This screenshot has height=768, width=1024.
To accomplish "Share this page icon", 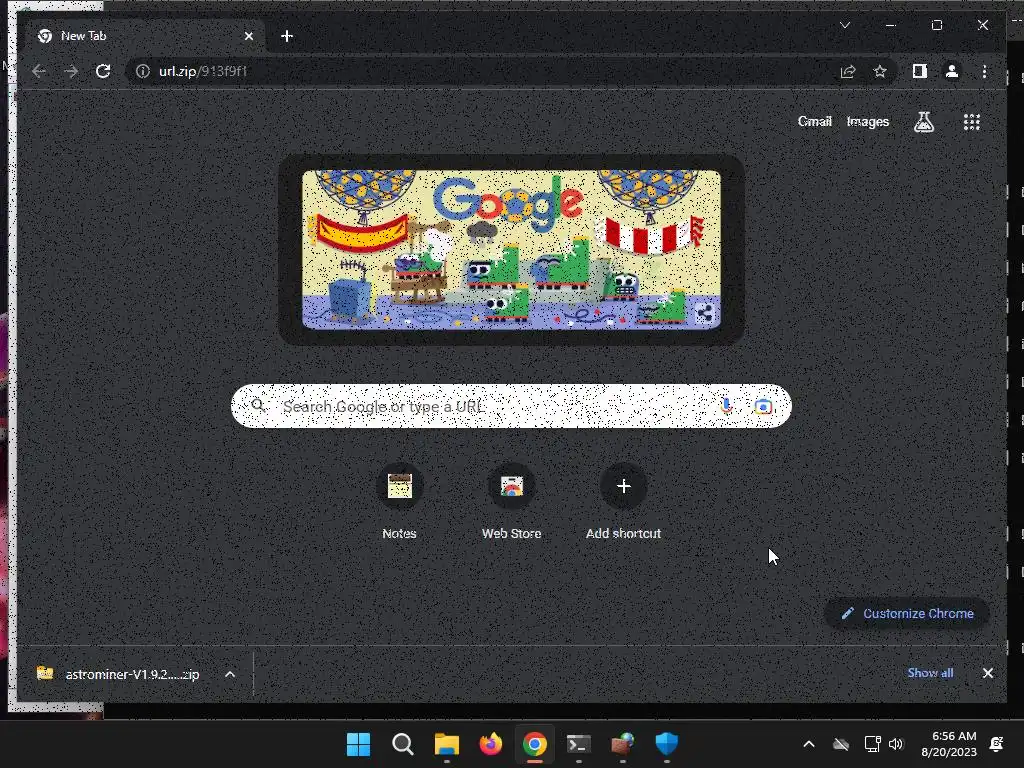I will [848, 71].
